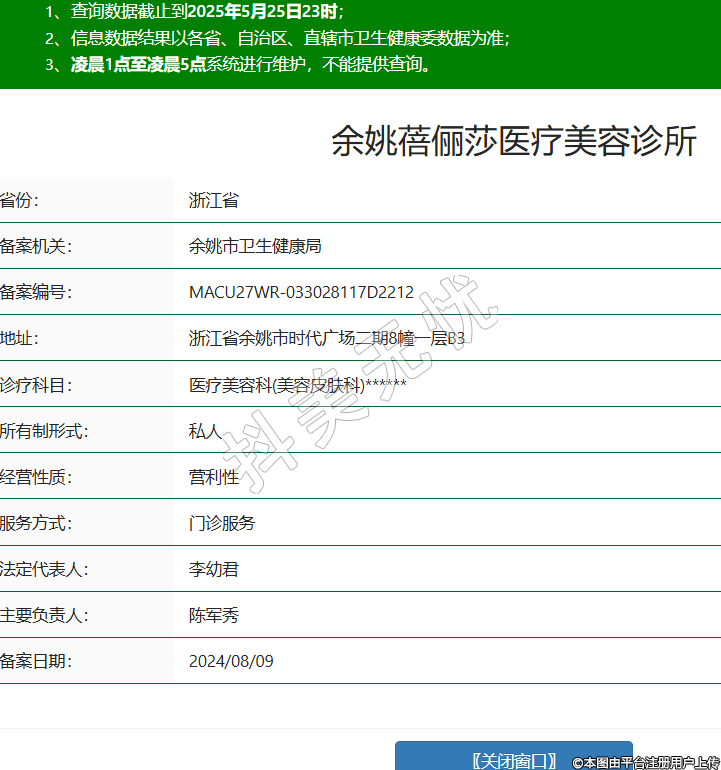This screenshot has width=721, height=770.
Task: Click the clinic title 余姚蓓俪莎医疗美容诊所
Action: coord(513,142)
